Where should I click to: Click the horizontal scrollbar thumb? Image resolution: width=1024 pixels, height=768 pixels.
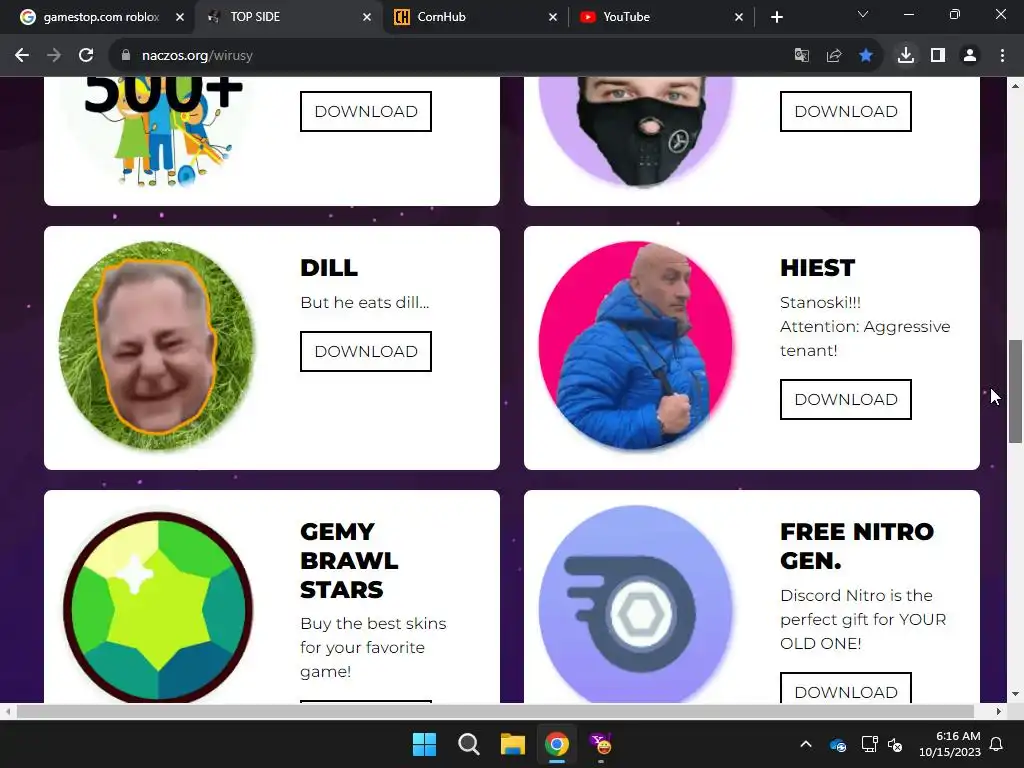coord(495,711)
